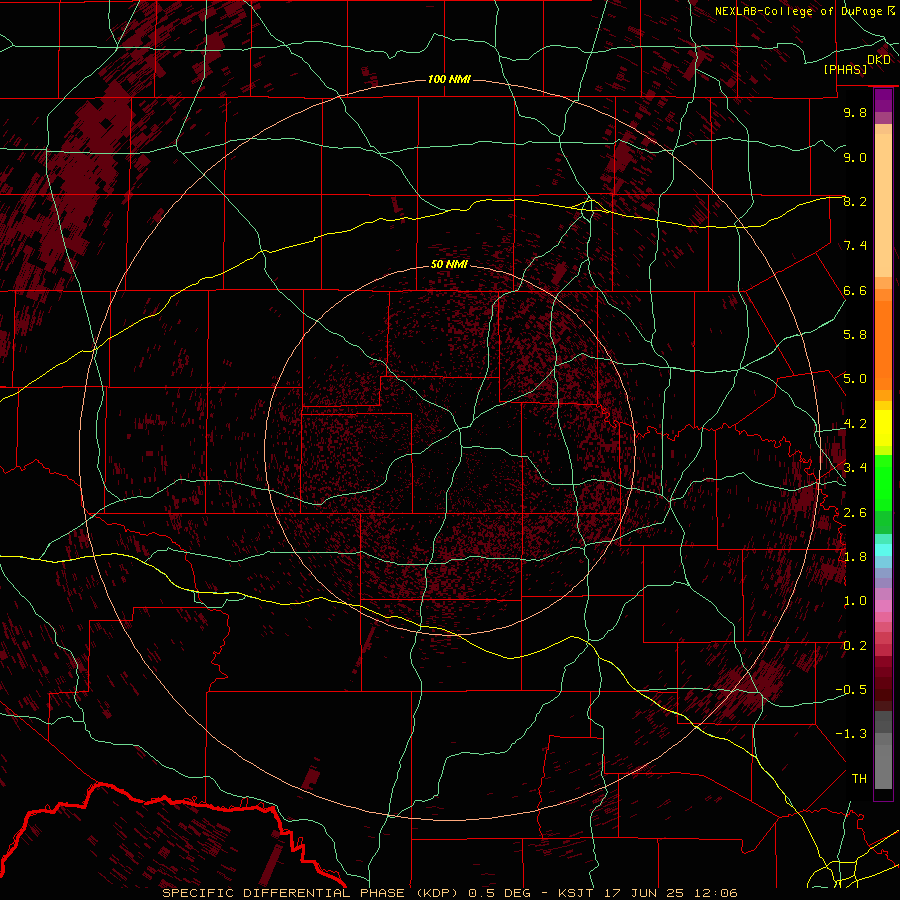Click the 3.4 value on the color scale
This screenshot has height=900, width=900.
(x=855, y=468)
